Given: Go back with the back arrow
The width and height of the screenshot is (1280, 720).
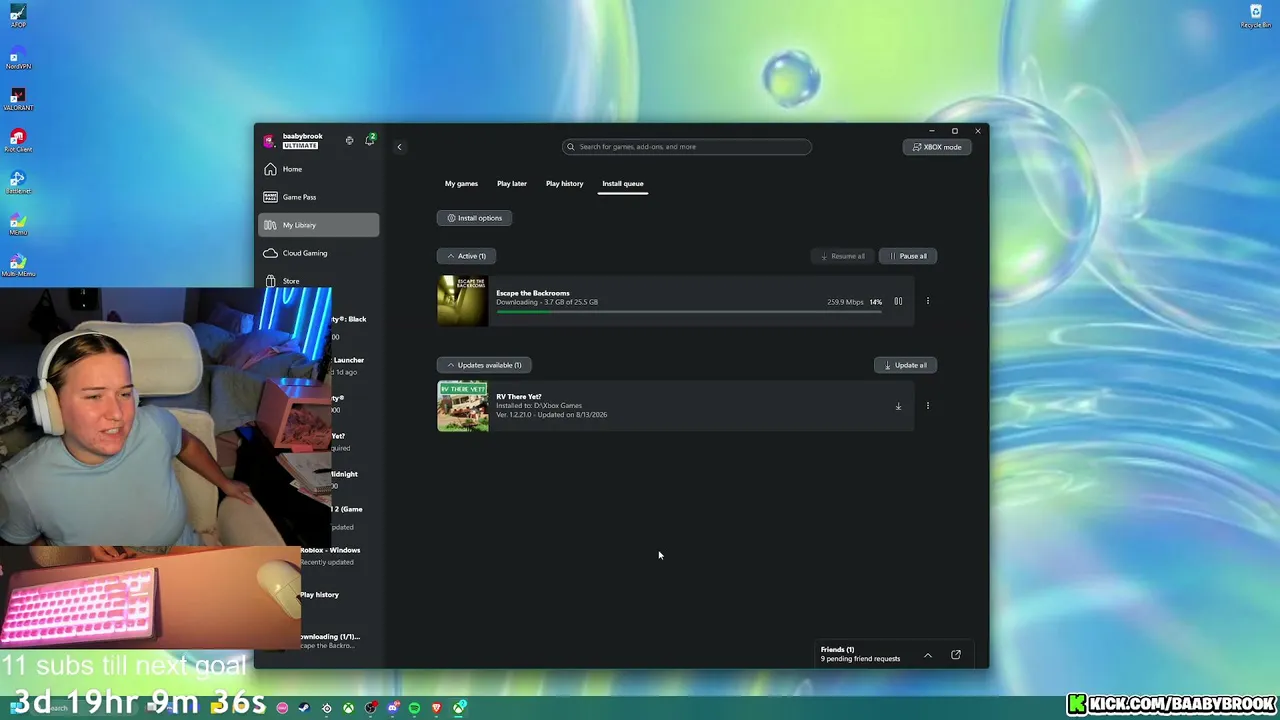Looking at the screenshot, I should click(399, 147).
